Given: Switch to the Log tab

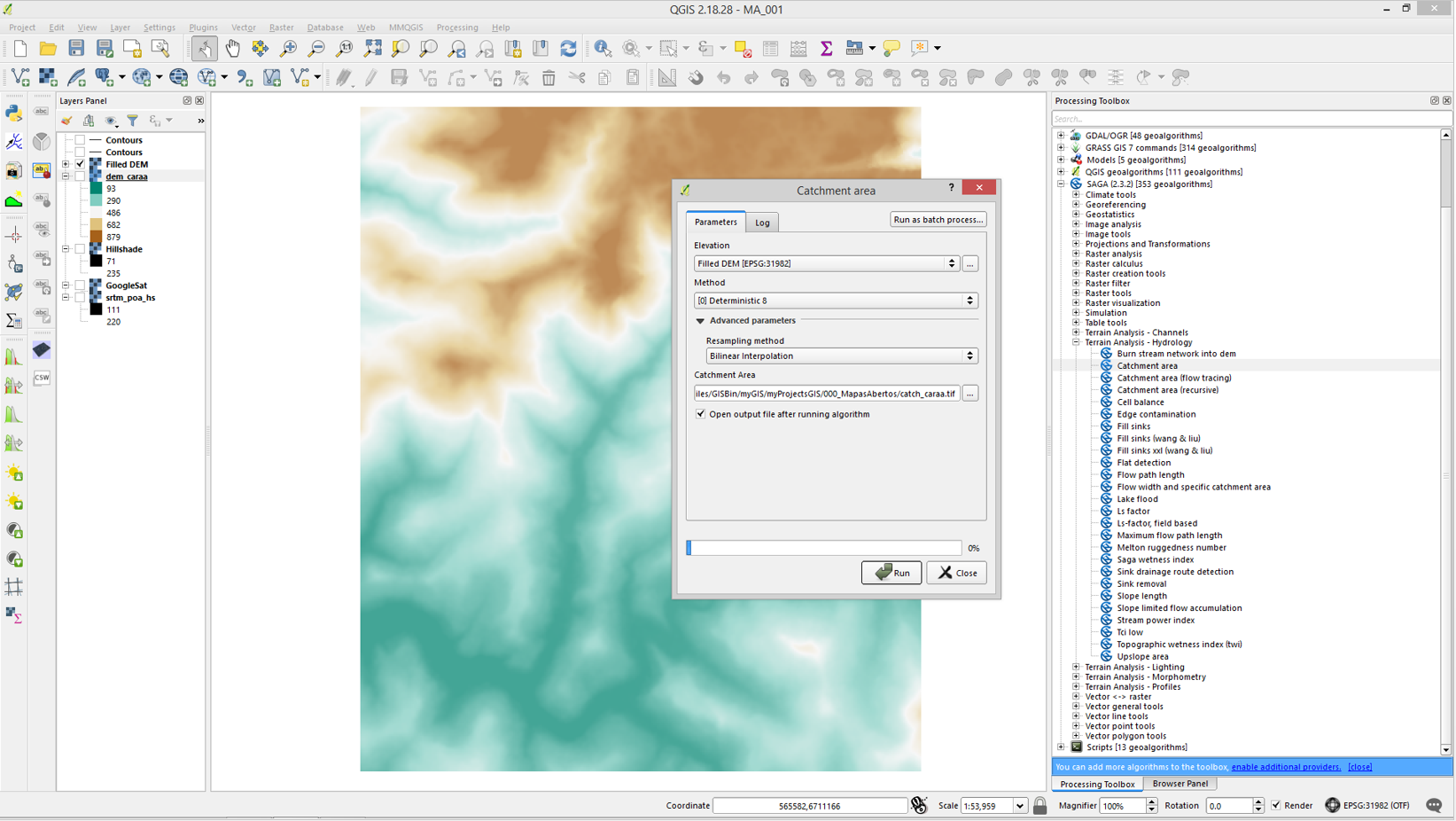Looking at the screenshot, I should click(x=762, y=223).
